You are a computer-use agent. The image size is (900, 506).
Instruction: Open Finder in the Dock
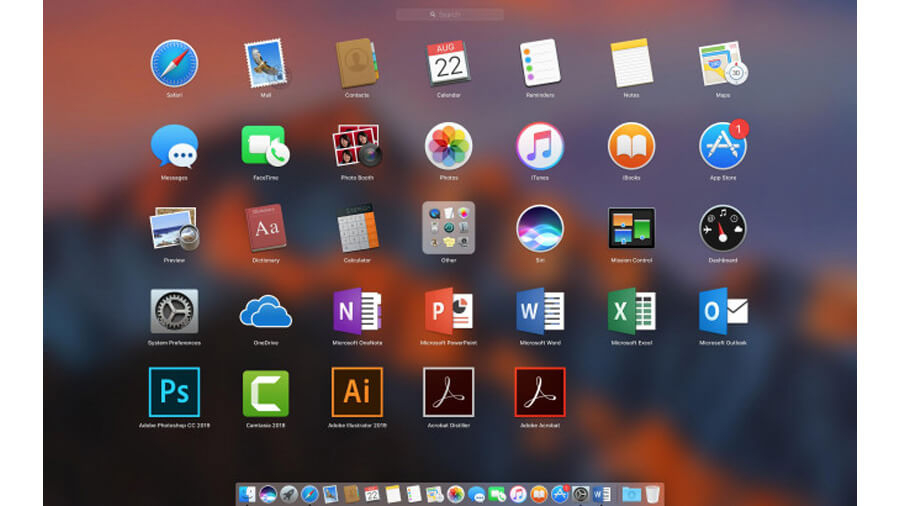click(247, 494)
